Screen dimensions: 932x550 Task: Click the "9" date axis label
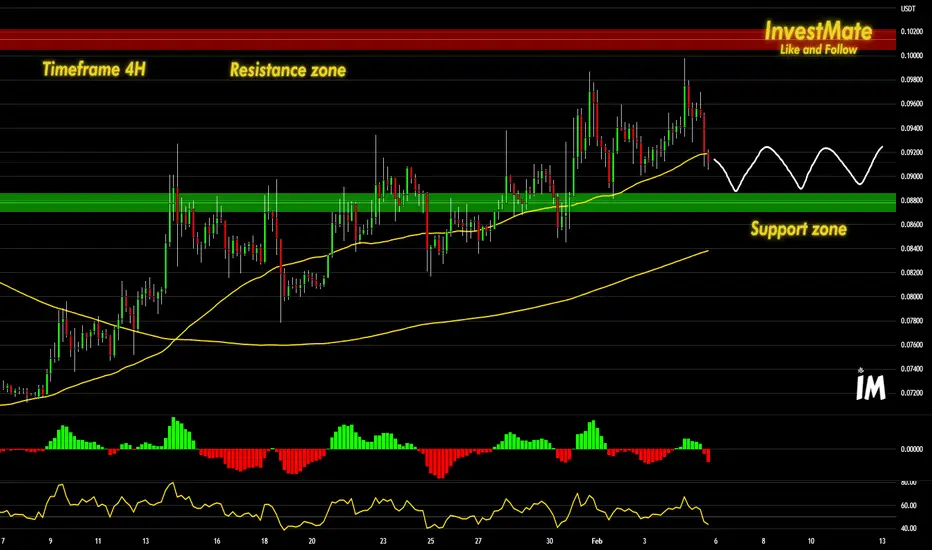[x=51, y=541]
